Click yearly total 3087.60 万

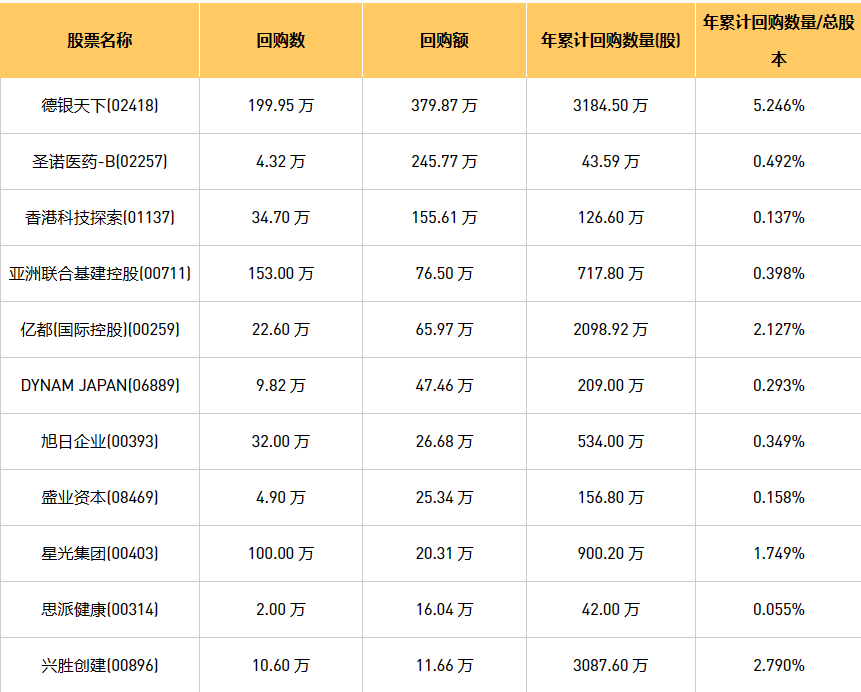pyautogui.click(x=611, y=666)
